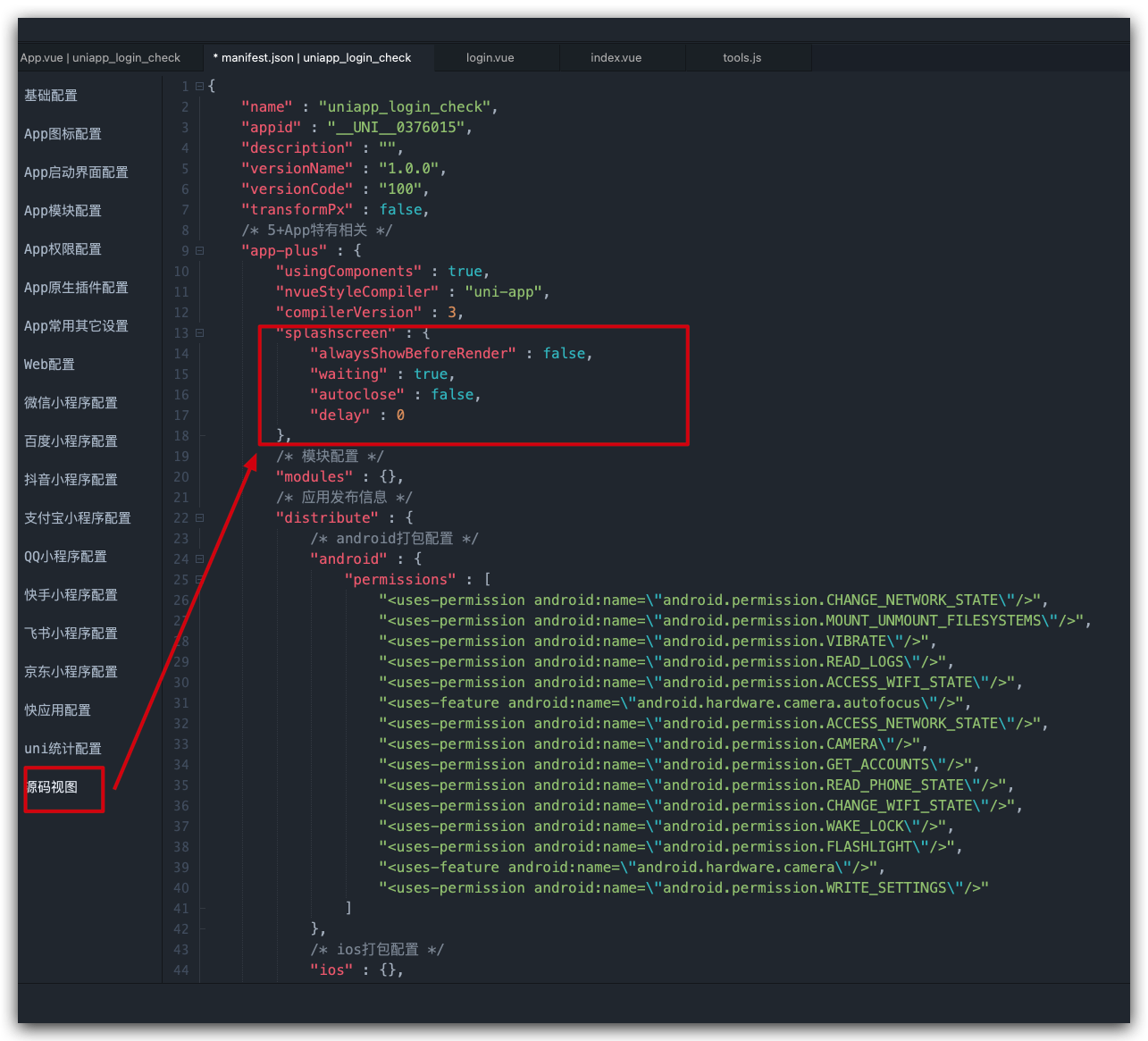
Task: Open the index.vue tab
Action: pyautogui.click(x=616, y=57)
